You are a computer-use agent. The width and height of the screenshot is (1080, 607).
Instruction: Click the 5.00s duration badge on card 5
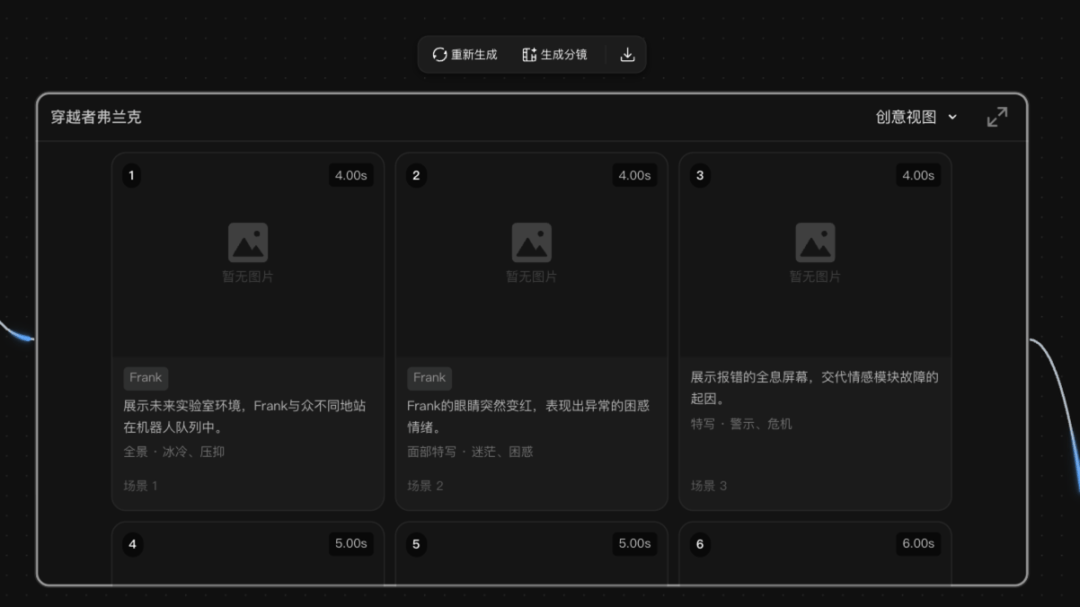click(634, 544)
